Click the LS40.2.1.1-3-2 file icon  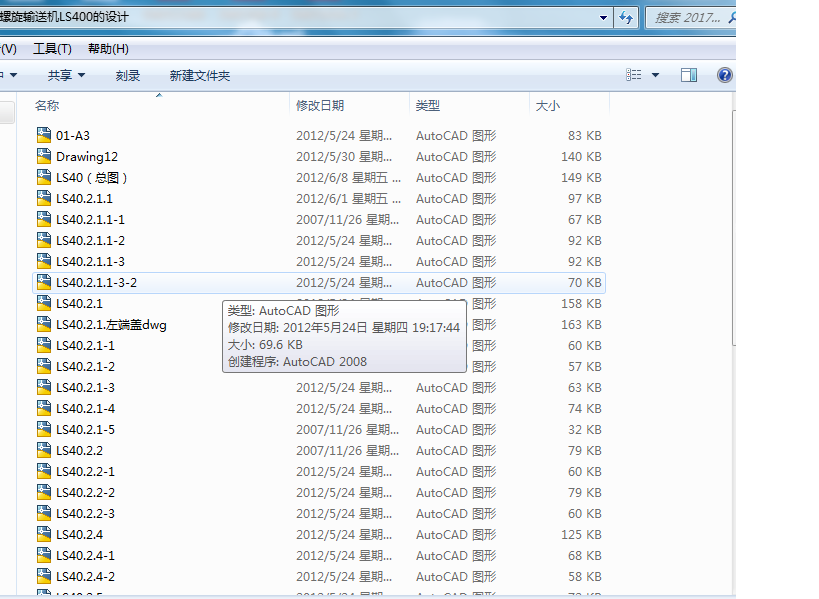[44, 283]
